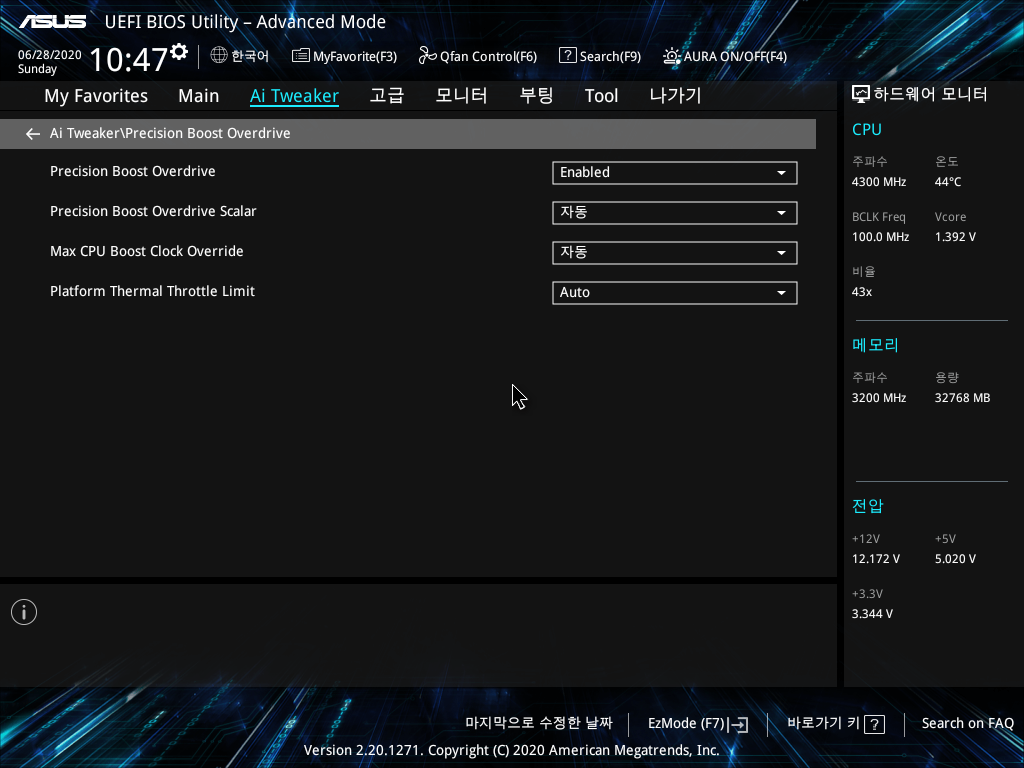Open the Tool tab
The height and width of the screenshot is (768, 1024).
[x=601, y=96]
